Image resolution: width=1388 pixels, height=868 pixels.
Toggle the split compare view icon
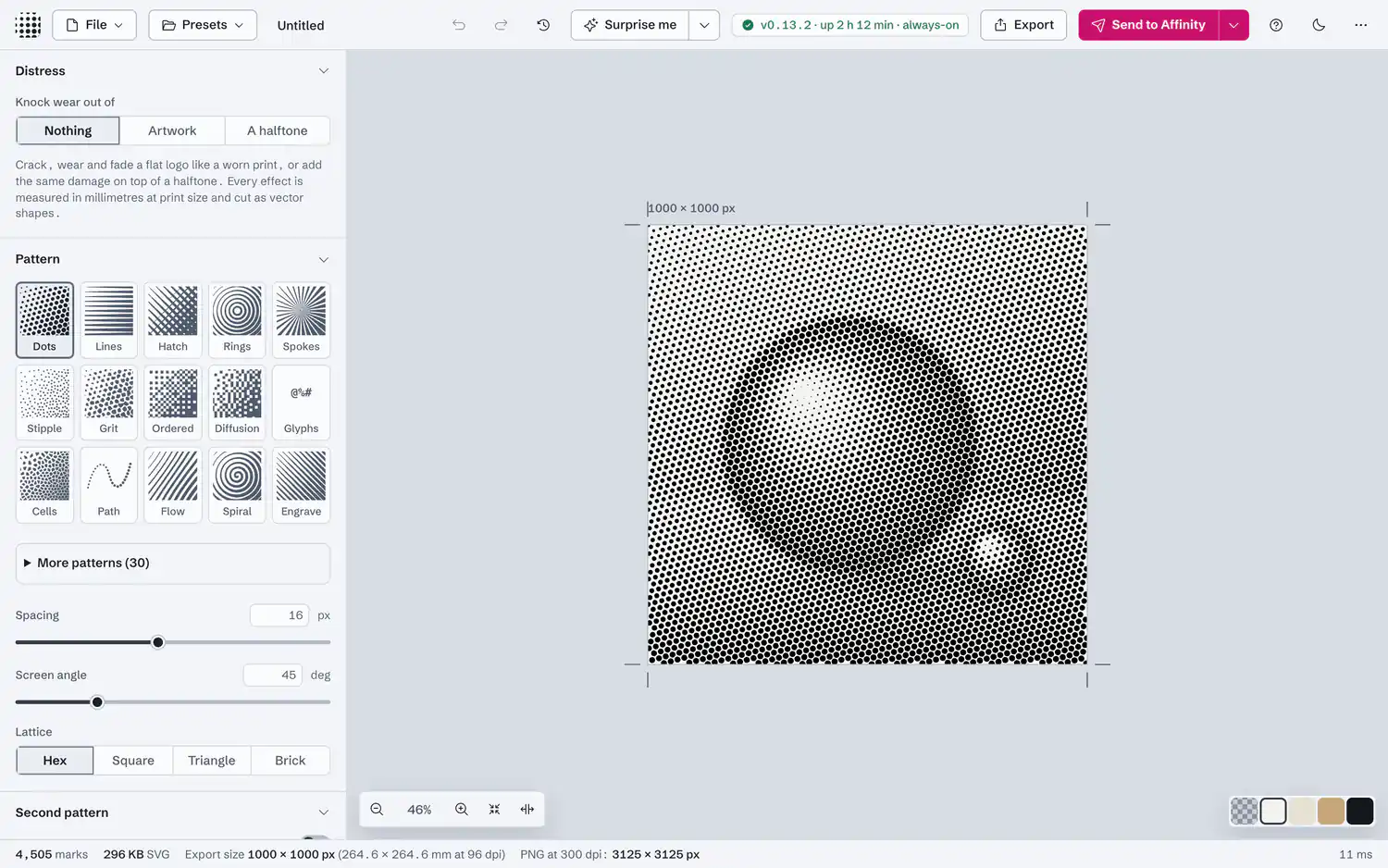point(527,810)
